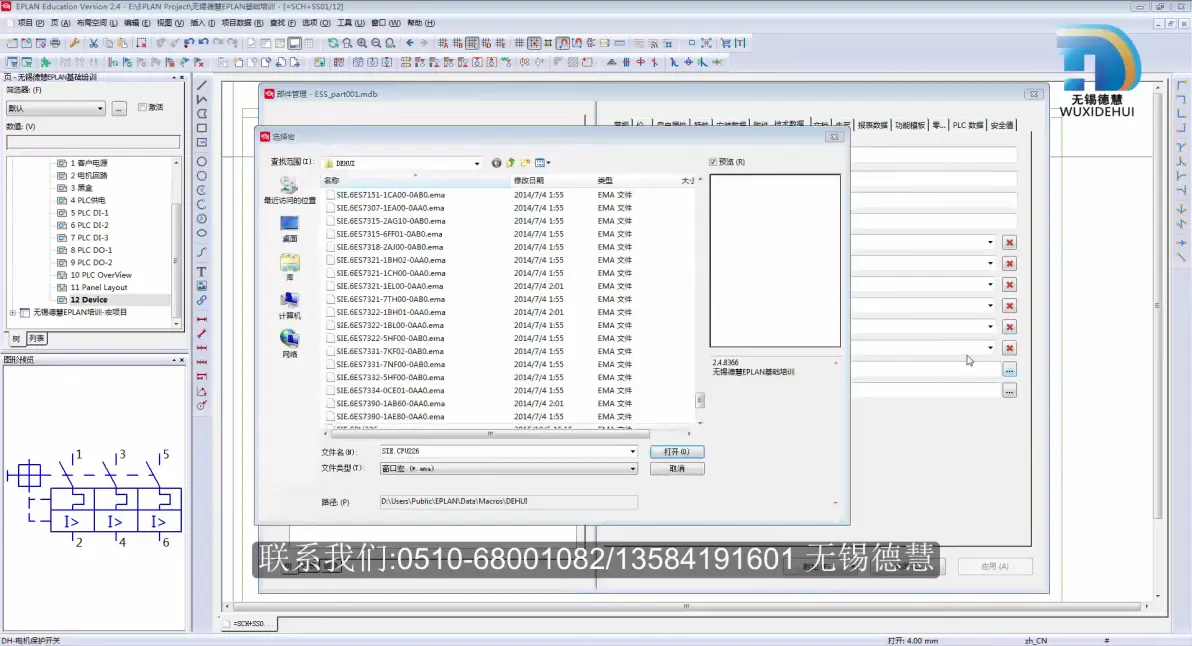Open Computer (计算机) in file dialog sidebar
This screenshot has width=1192, height=646.
click(x=290, y=306)
